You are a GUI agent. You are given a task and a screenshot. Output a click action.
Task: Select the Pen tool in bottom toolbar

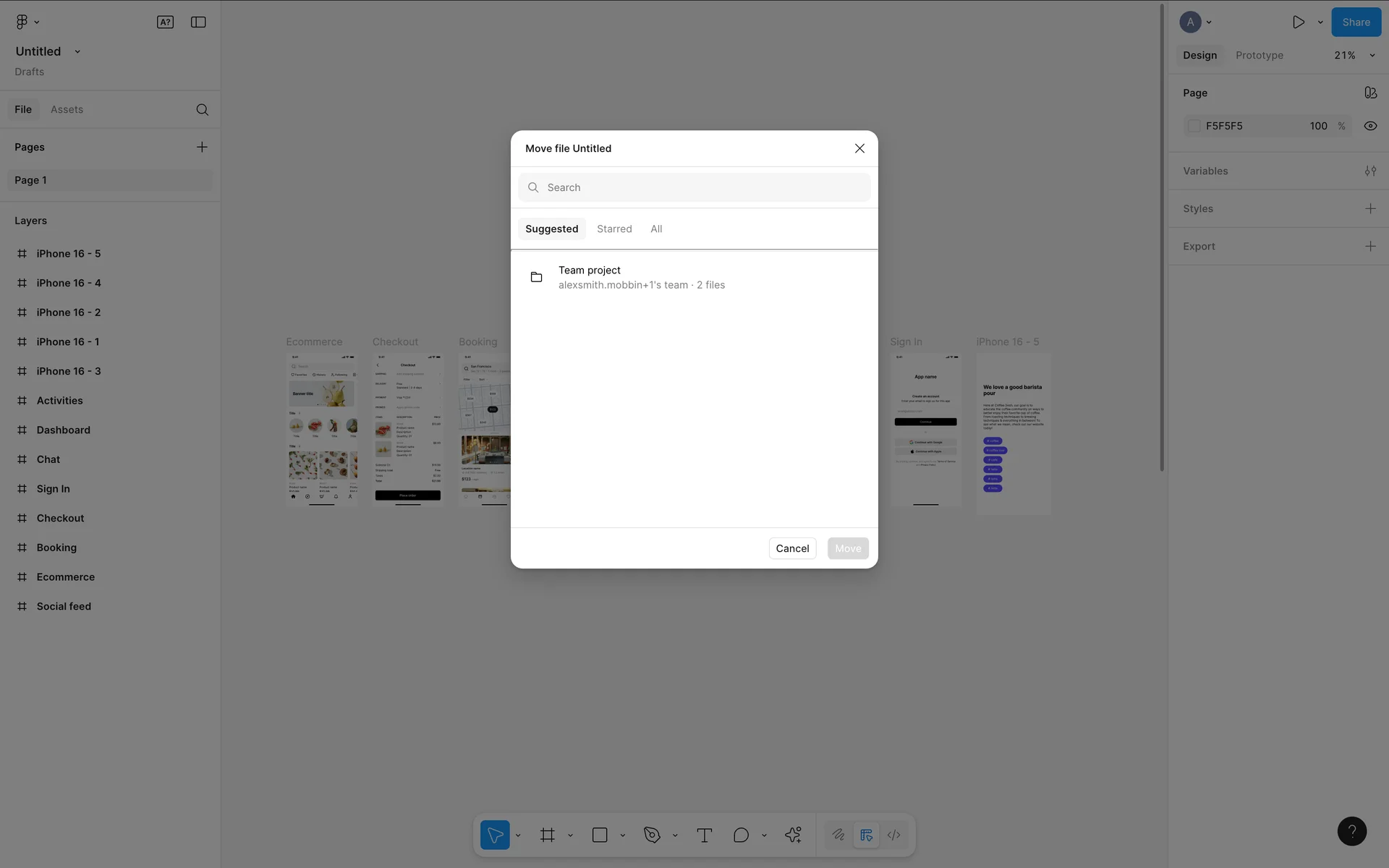click(652, 835)
